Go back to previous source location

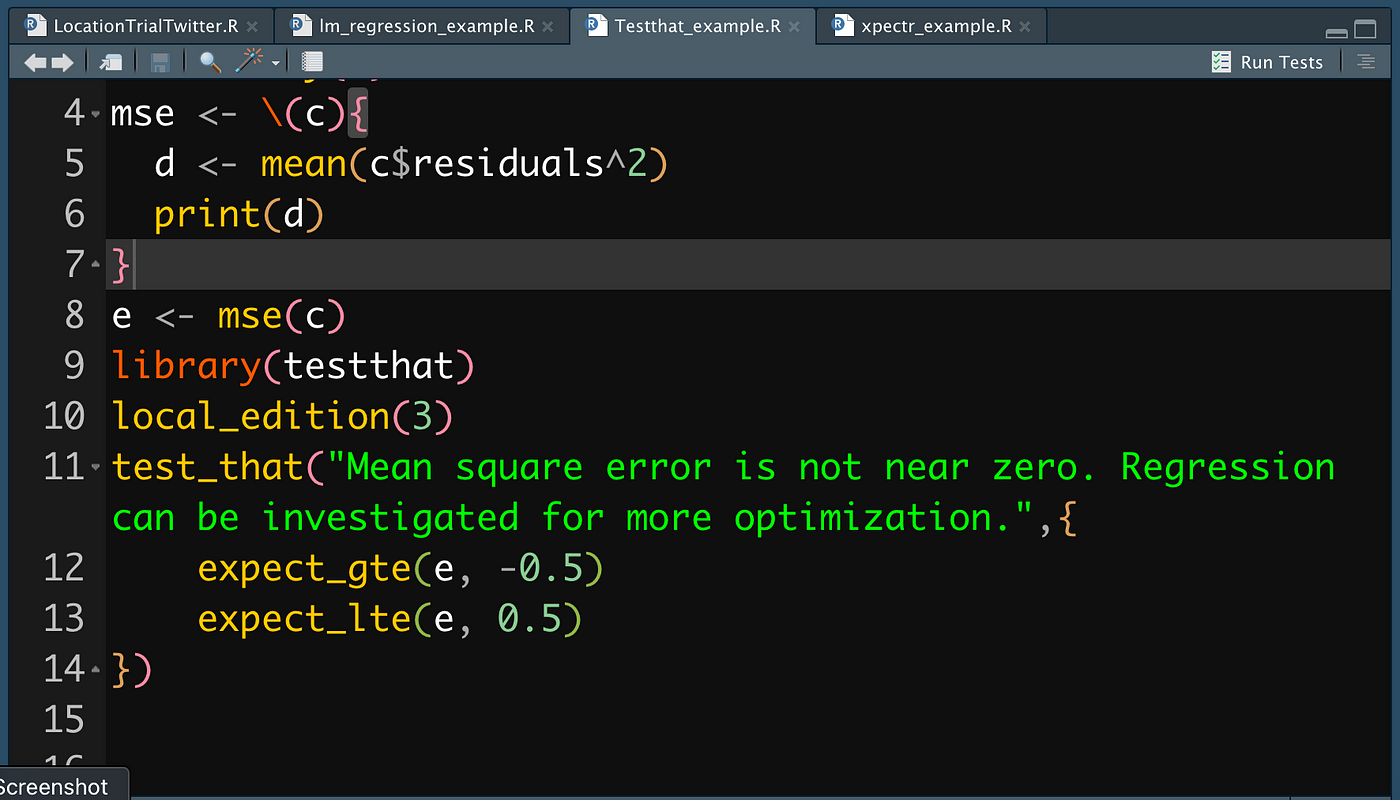[x=35, y=62]
